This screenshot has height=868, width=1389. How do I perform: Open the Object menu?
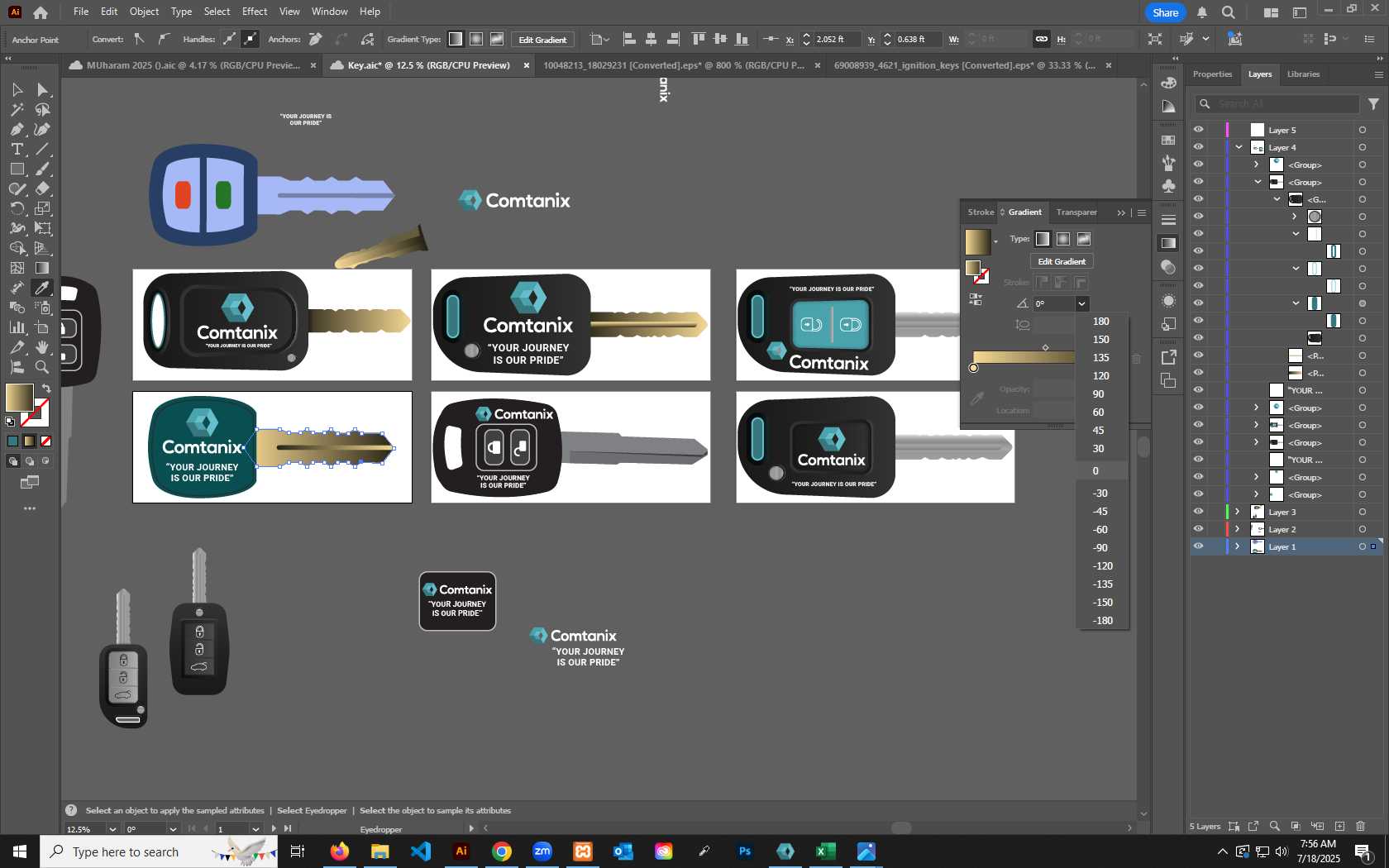pos(144,12)
